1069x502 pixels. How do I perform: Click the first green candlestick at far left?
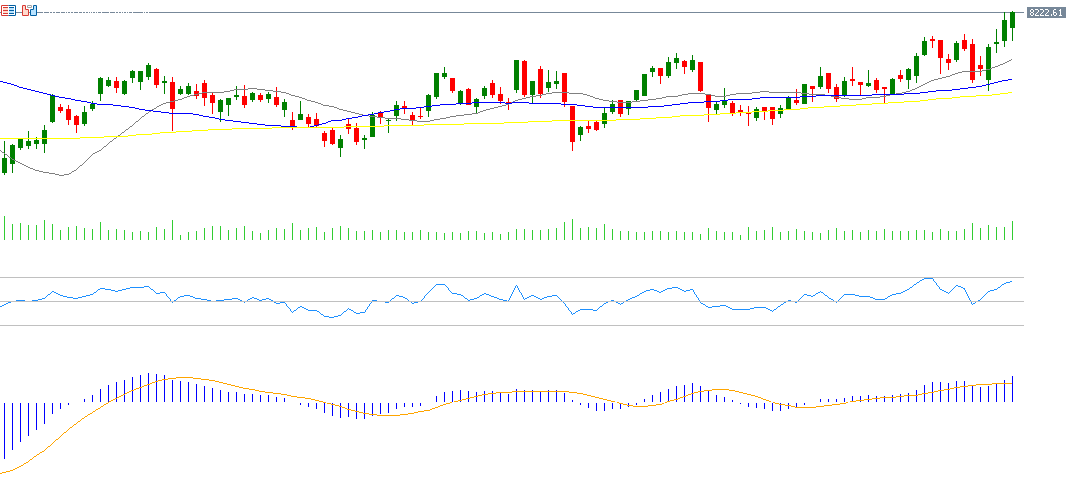[x=4, y=164]
